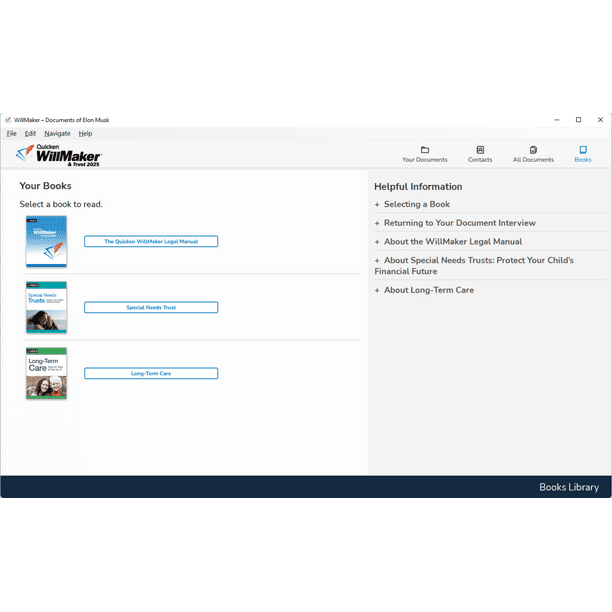Open the WillMaker Legal Manual book cover
612x612 pixels.
click(46, 241)
